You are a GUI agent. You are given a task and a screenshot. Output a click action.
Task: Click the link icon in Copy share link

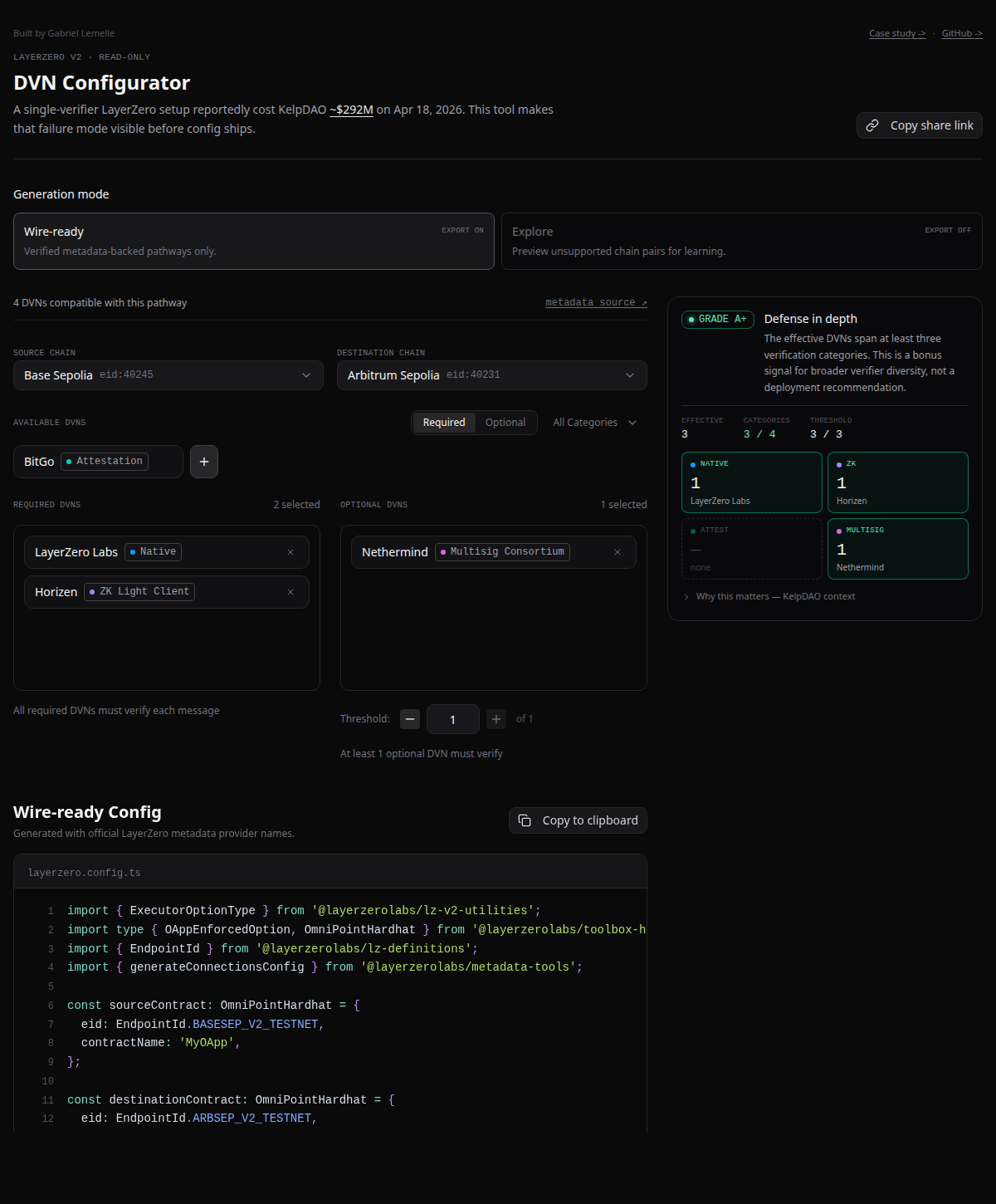pyautogui.click(x=872, y=125)
